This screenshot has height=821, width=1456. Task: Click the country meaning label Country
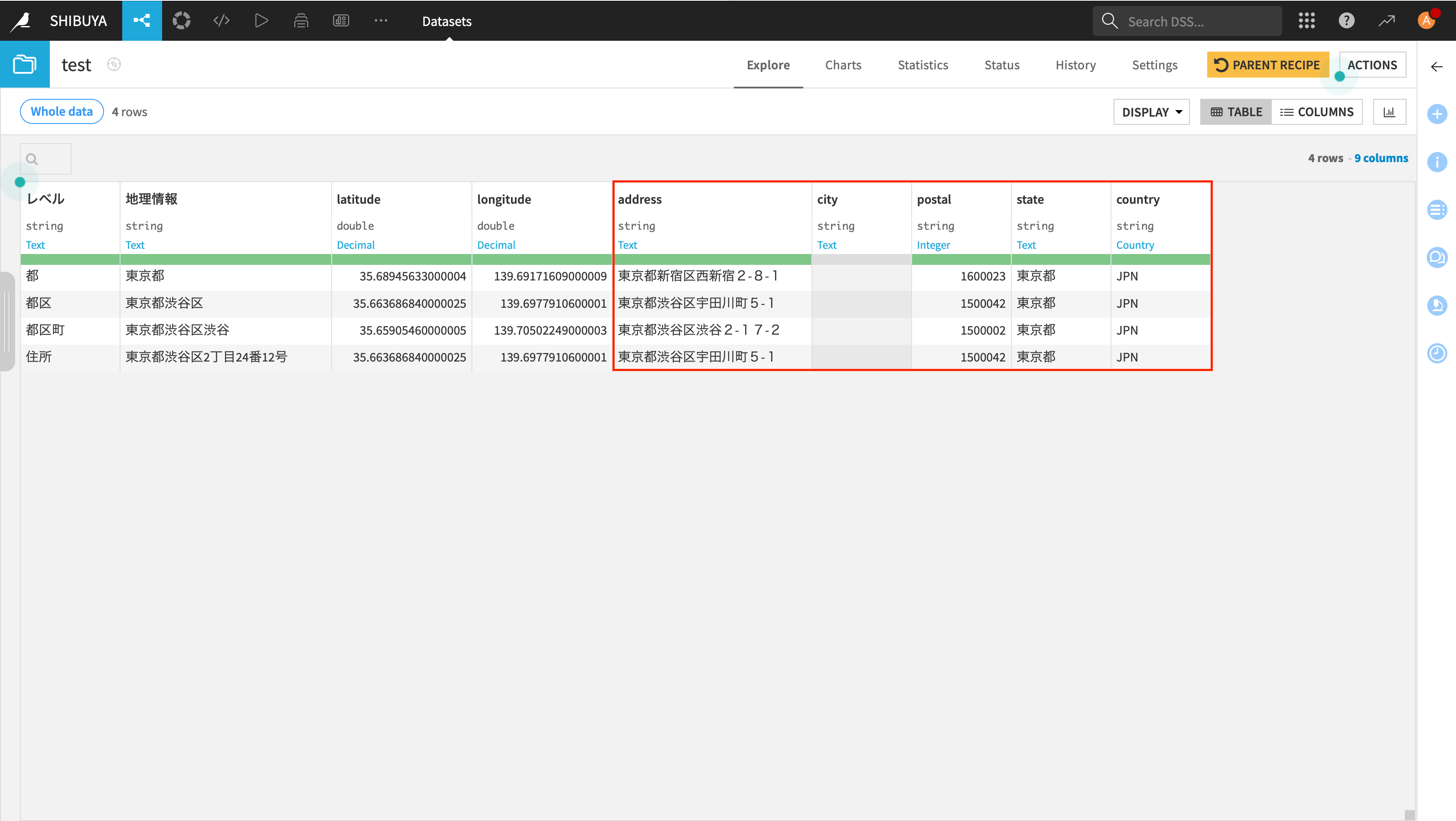click(1134, 245)
